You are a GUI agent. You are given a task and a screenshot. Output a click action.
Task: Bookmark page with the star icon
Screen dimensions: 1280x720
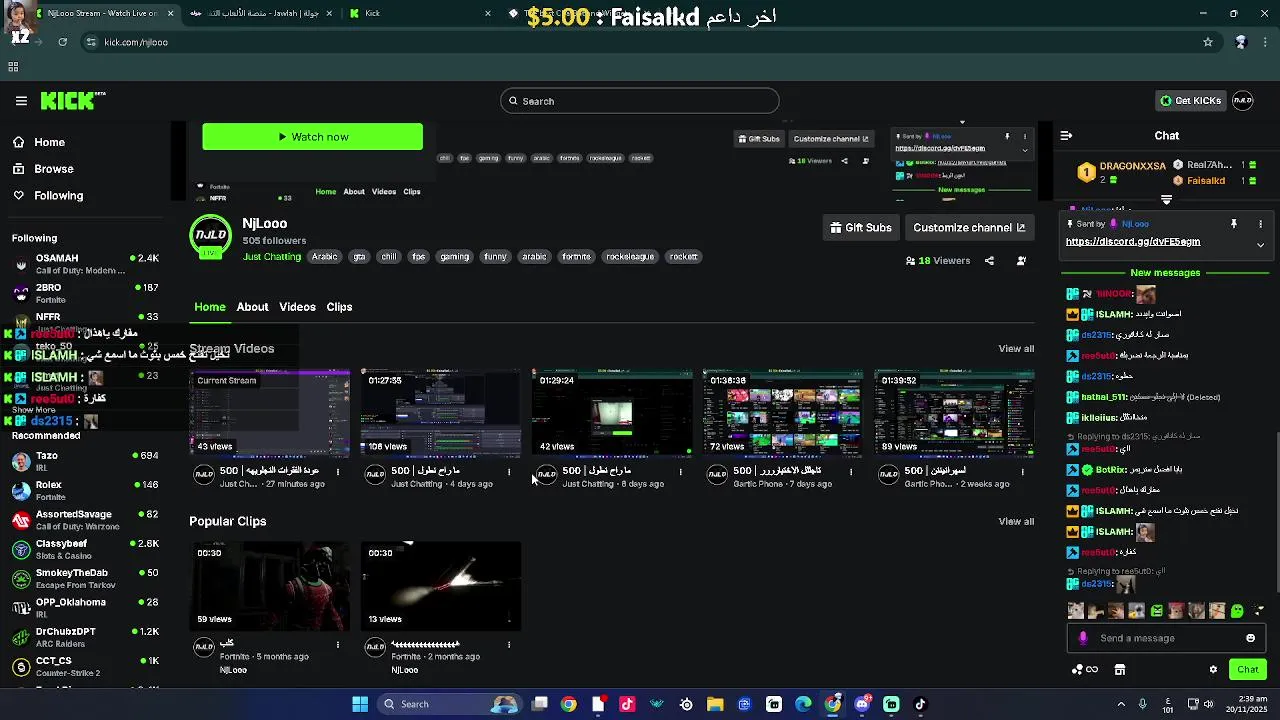point(1208,42)
